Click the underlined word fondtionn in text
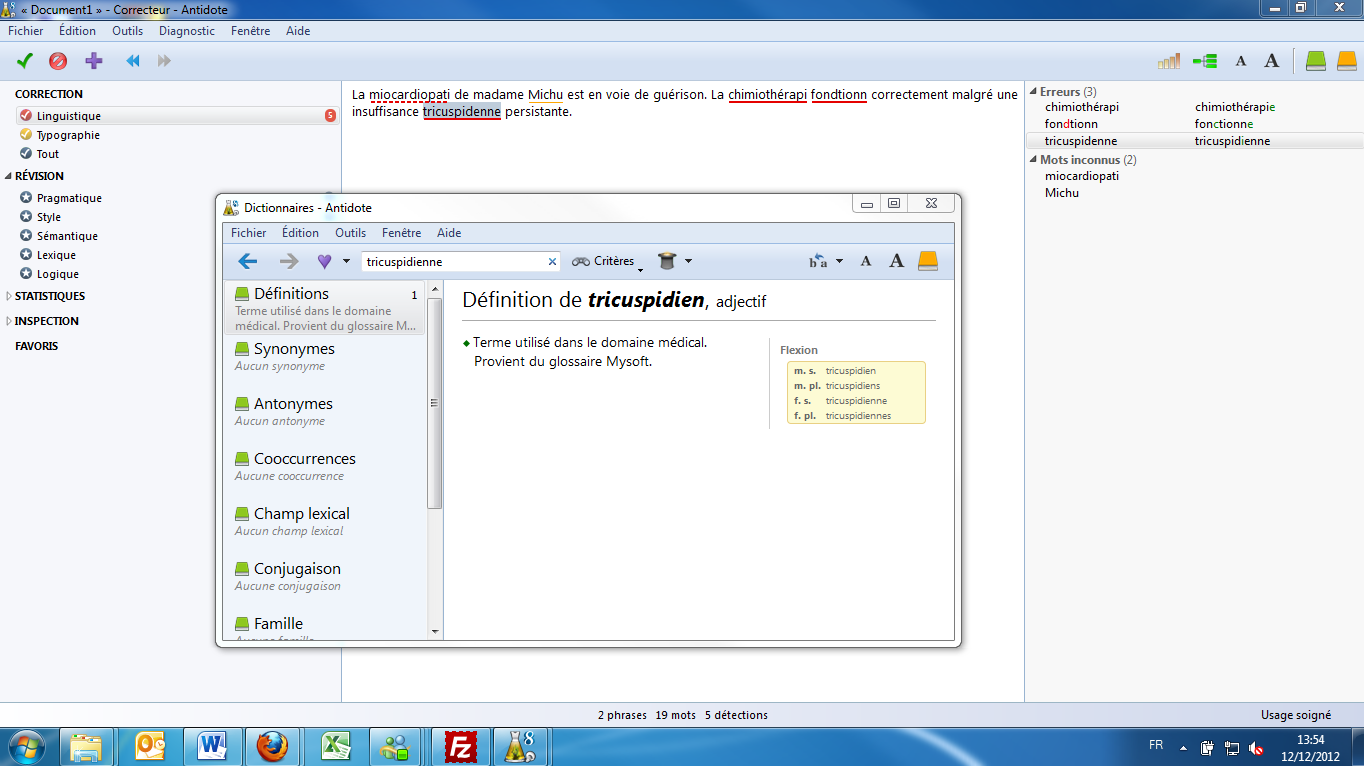This screenshot has height=766, width=1364. (x=839, y=95)
